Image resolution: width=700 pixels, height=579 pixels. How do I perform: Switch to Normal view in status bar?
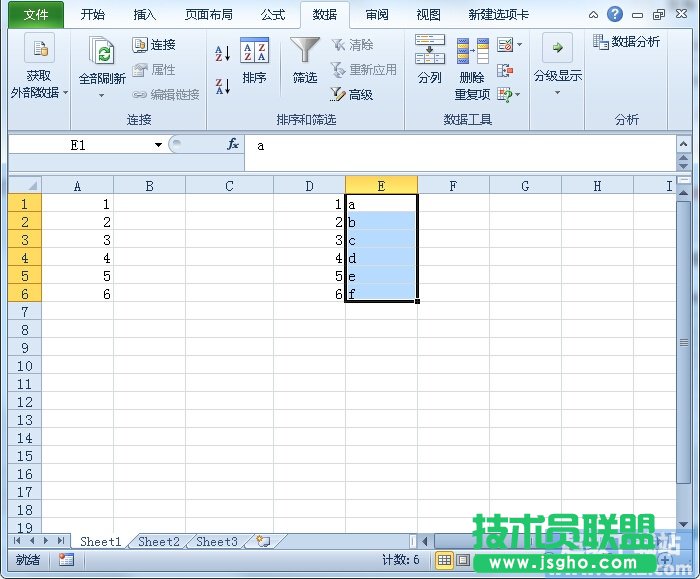[x=444, y=560]
